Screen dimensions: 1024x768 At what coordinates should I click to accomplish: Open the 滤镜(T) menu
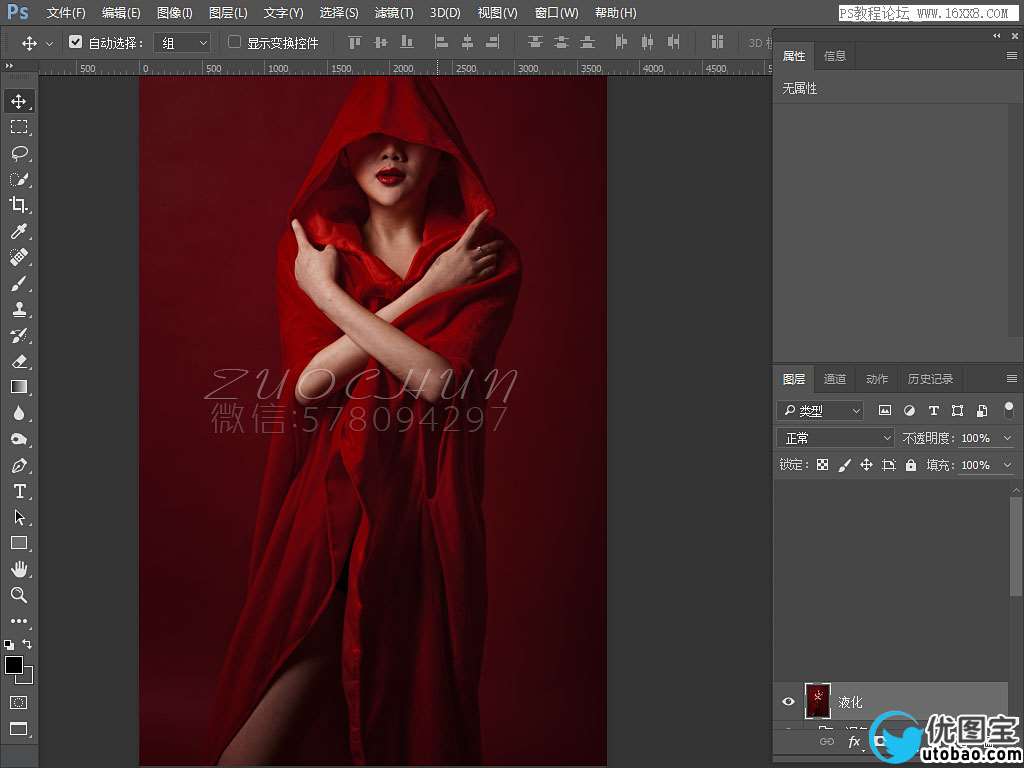tap(393, 13)
